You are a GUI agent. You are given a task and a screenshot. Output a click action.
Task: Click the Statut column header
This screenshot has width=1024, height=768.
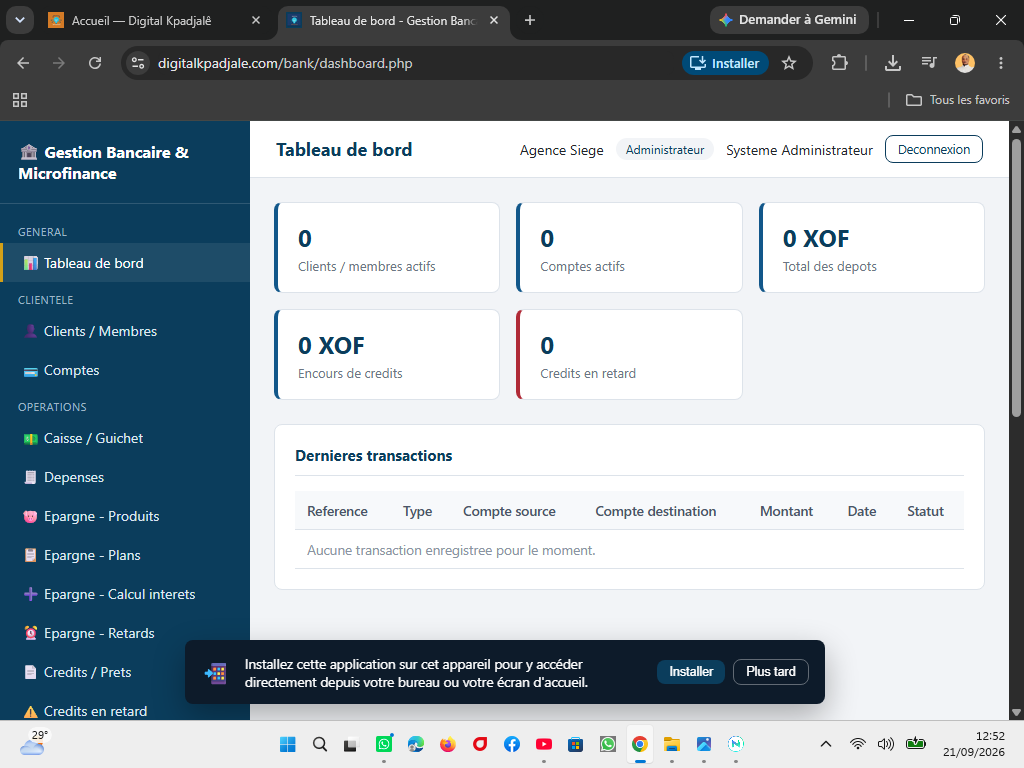click(x=925, y=511)
